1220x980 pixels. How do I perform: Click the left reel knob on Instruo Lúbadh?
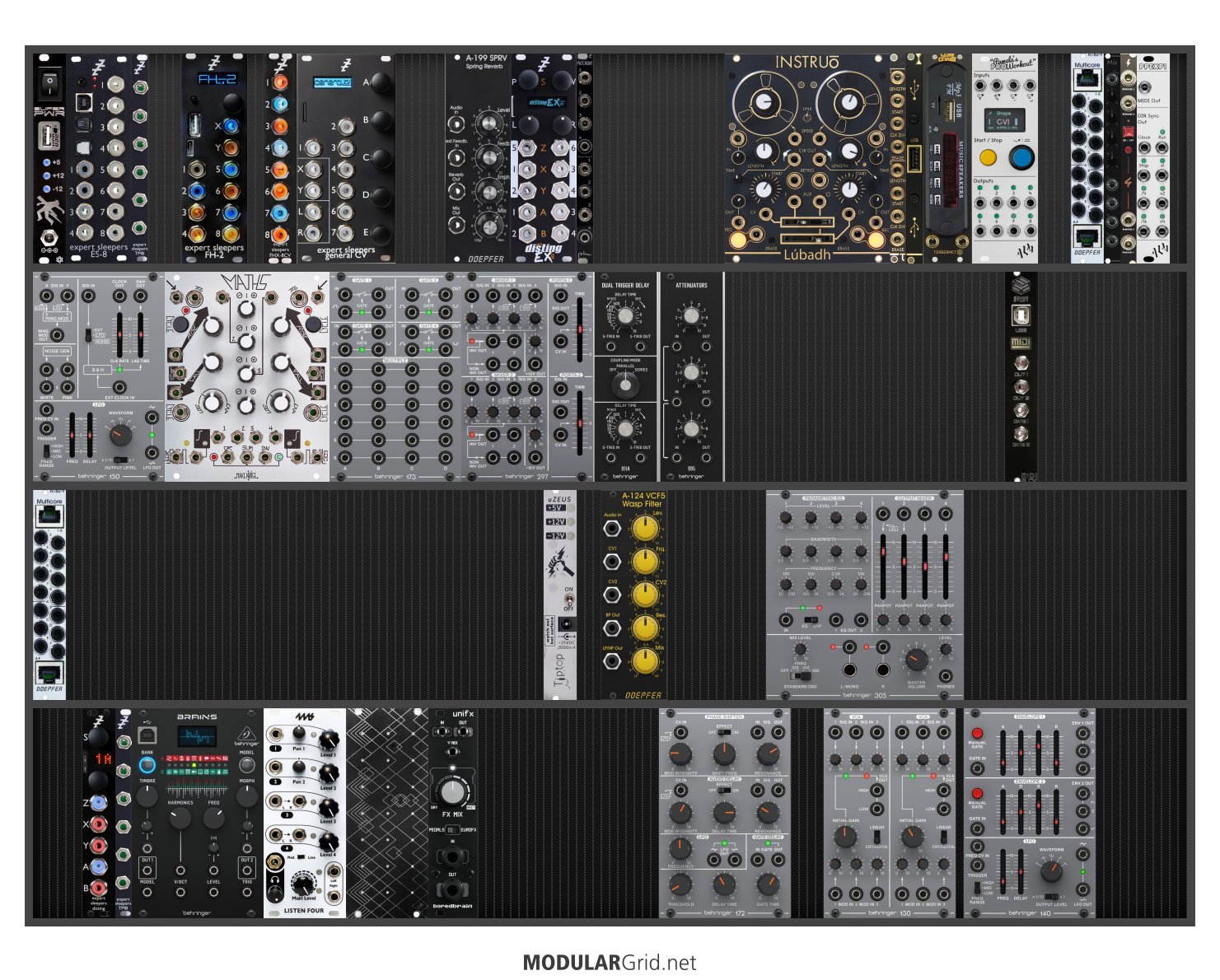coord(764,102)
